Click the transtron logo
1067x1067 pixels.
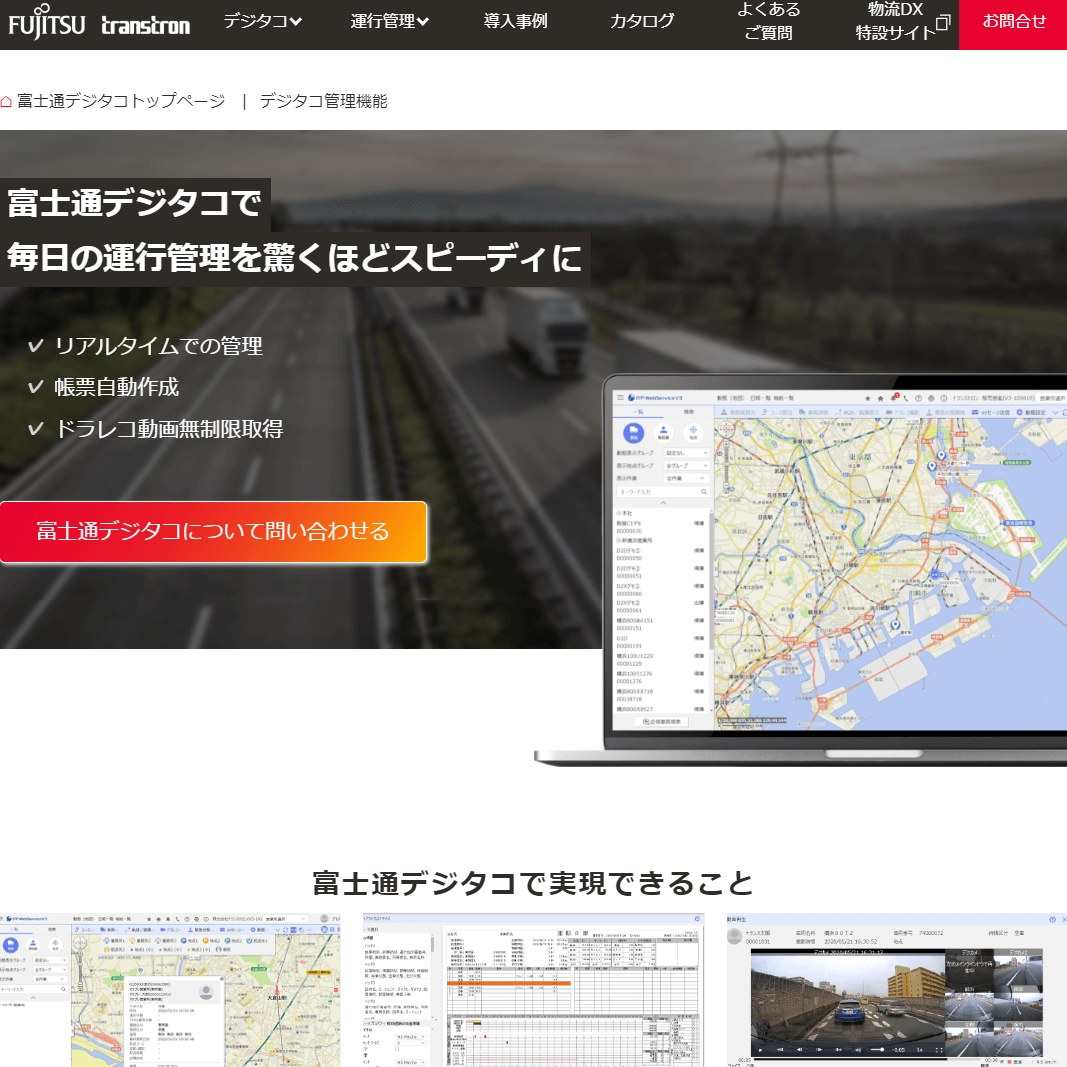(146, 25)
